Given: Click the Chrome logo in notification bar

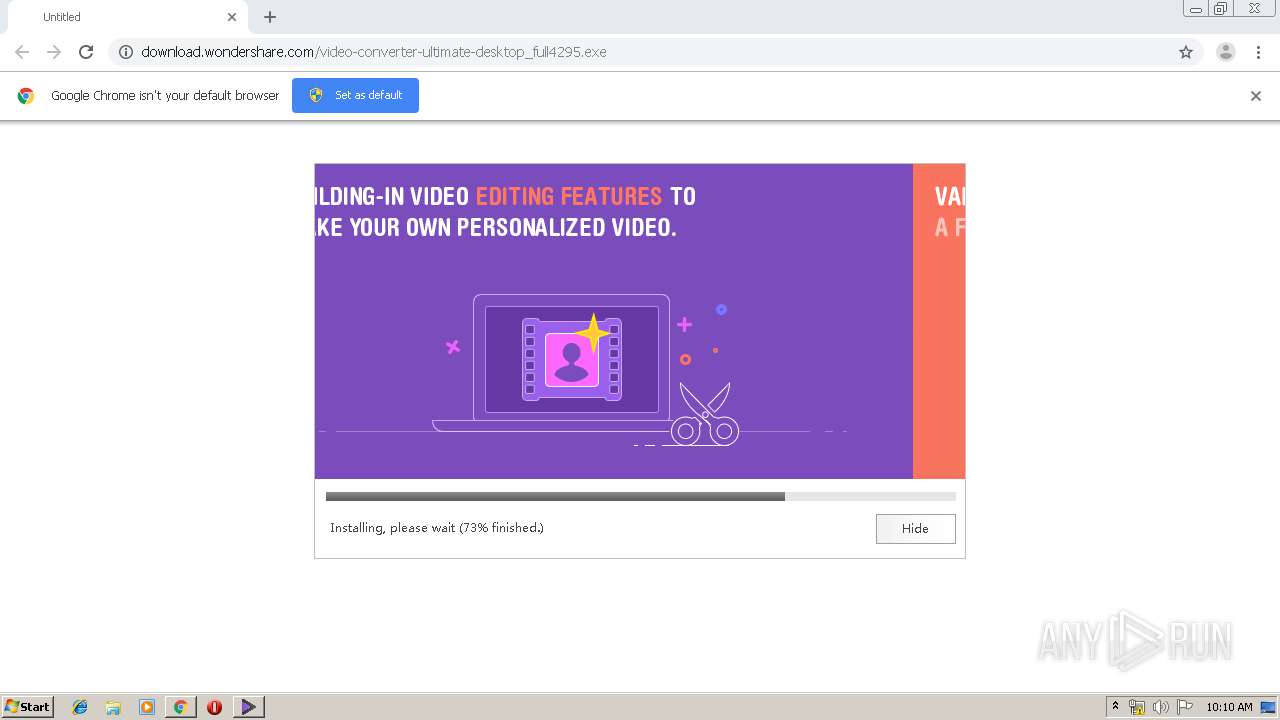Looking at the screenshot, I should (26, 96).
